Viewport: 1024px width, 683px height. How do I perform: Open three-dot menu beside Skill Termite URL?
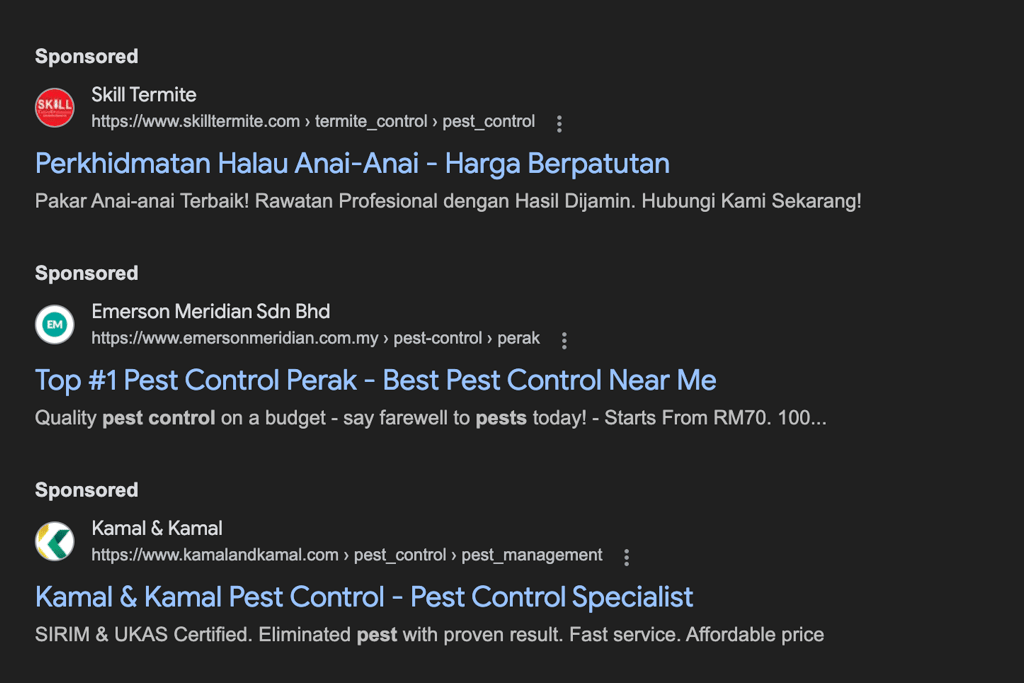click(559, 123)
